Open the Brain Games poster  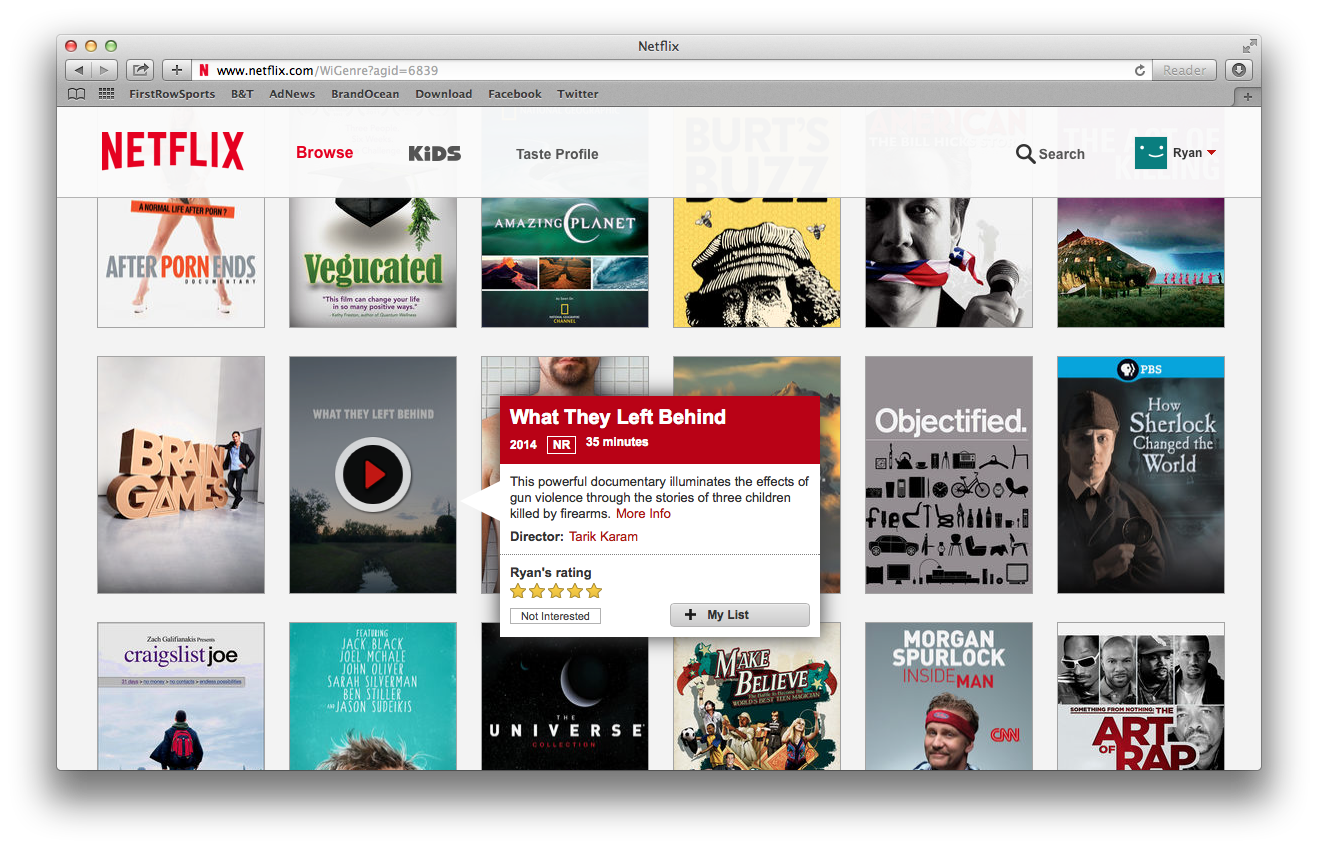181,475
